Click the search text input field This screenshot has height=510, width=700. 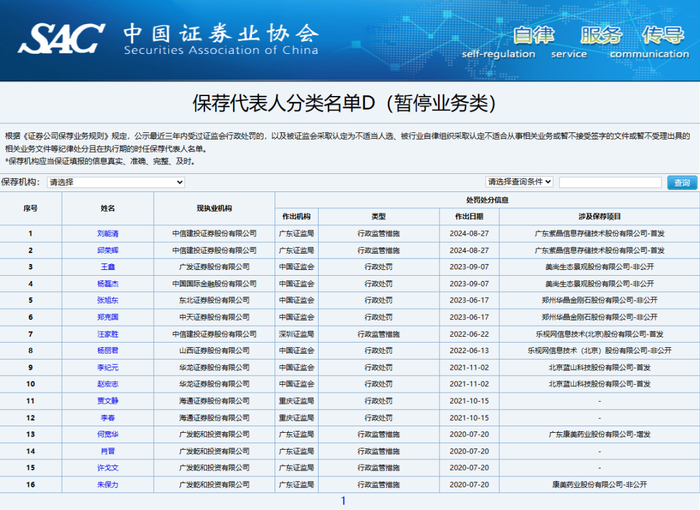(x=609, y=182)
